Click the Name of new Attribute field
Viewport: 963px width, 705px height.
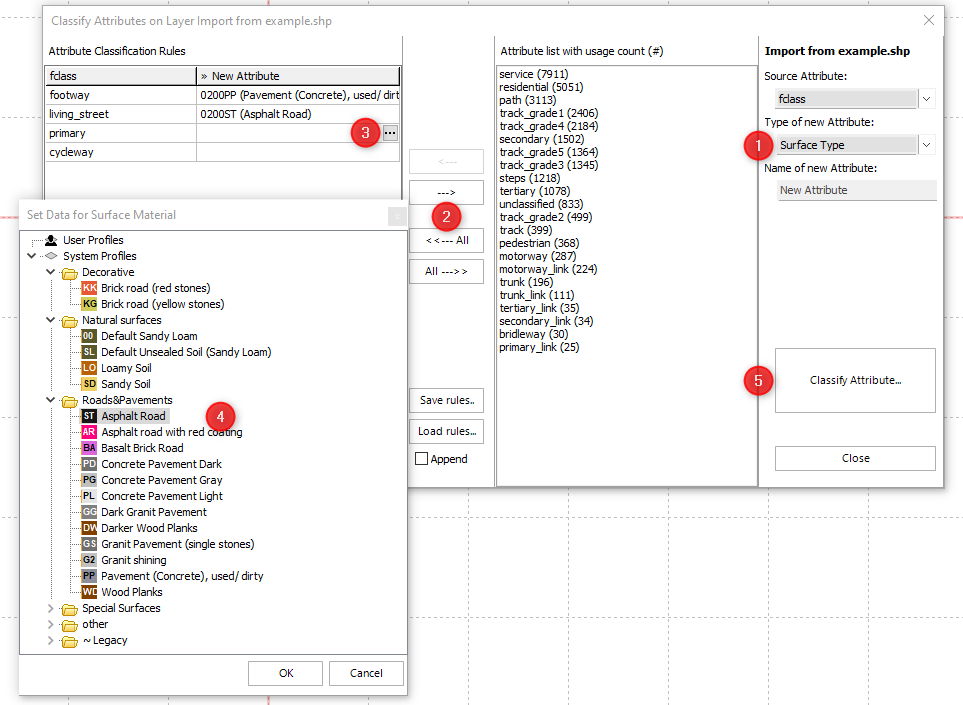tap(857, 190)
